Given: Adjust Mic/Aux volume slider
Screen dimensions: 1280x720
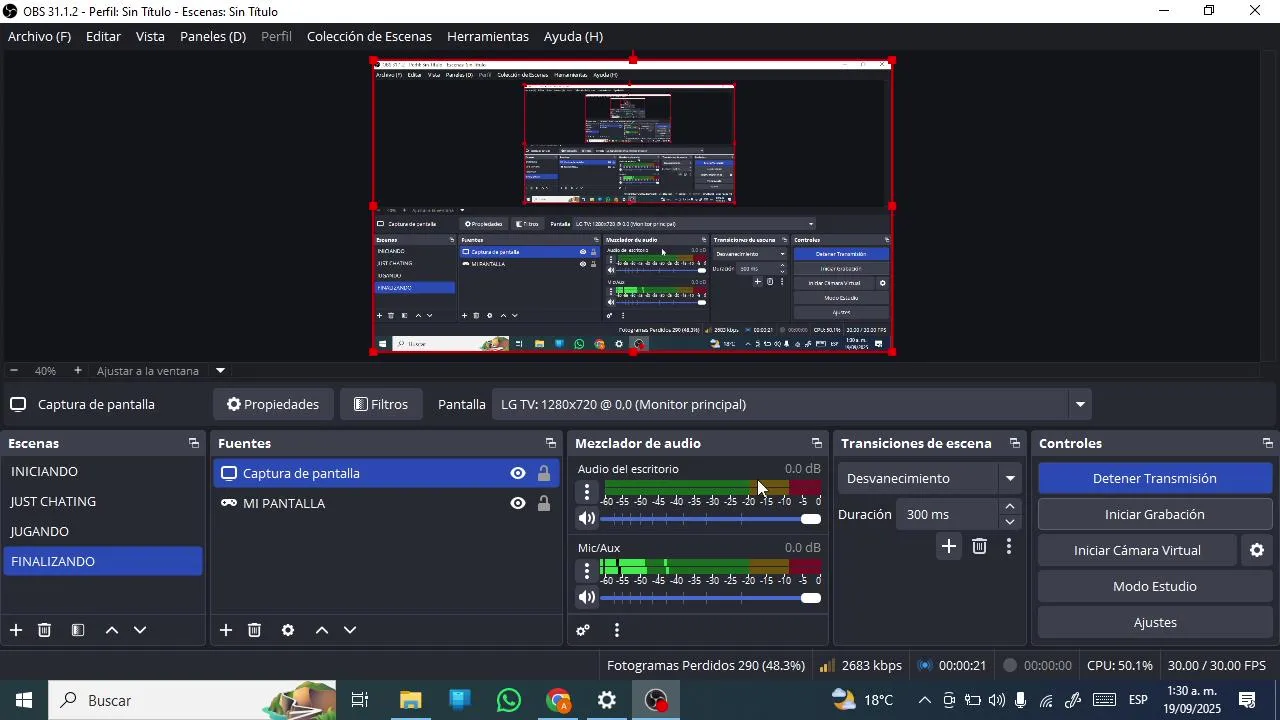Looking at the screenshot, I should click(x=711, y=598).
